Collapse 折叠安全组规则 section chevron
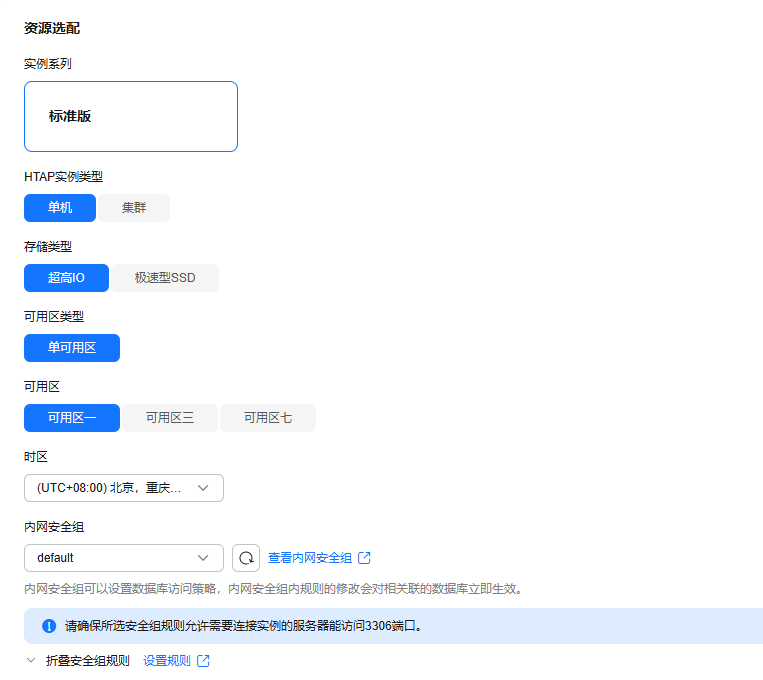763x680 pixels. (31, 661)
